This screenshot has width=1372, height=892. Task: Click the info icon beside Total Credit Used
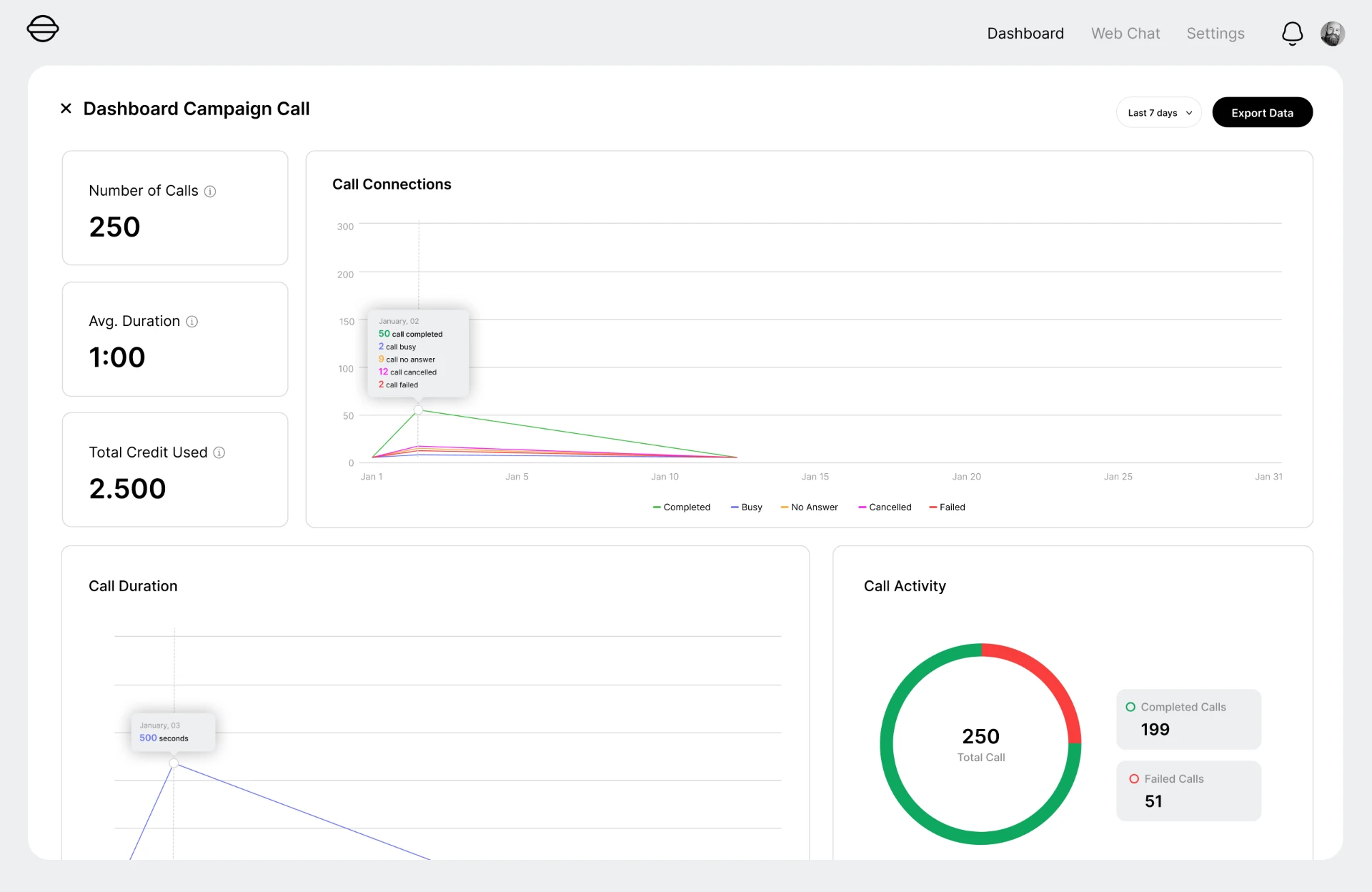219,452
